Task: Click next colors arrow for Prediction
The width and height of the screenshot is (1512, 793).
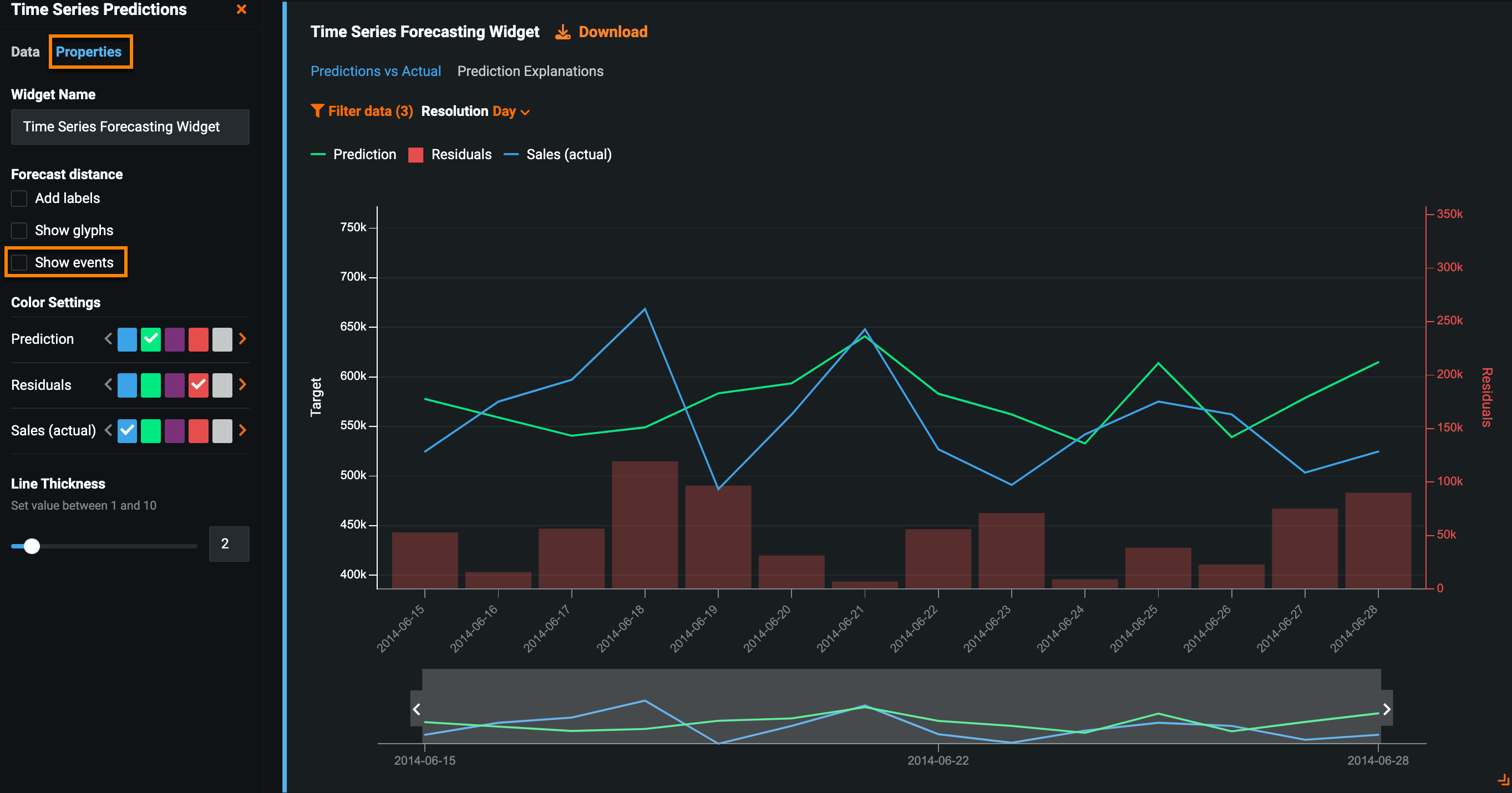Action: tap(242, 339)
